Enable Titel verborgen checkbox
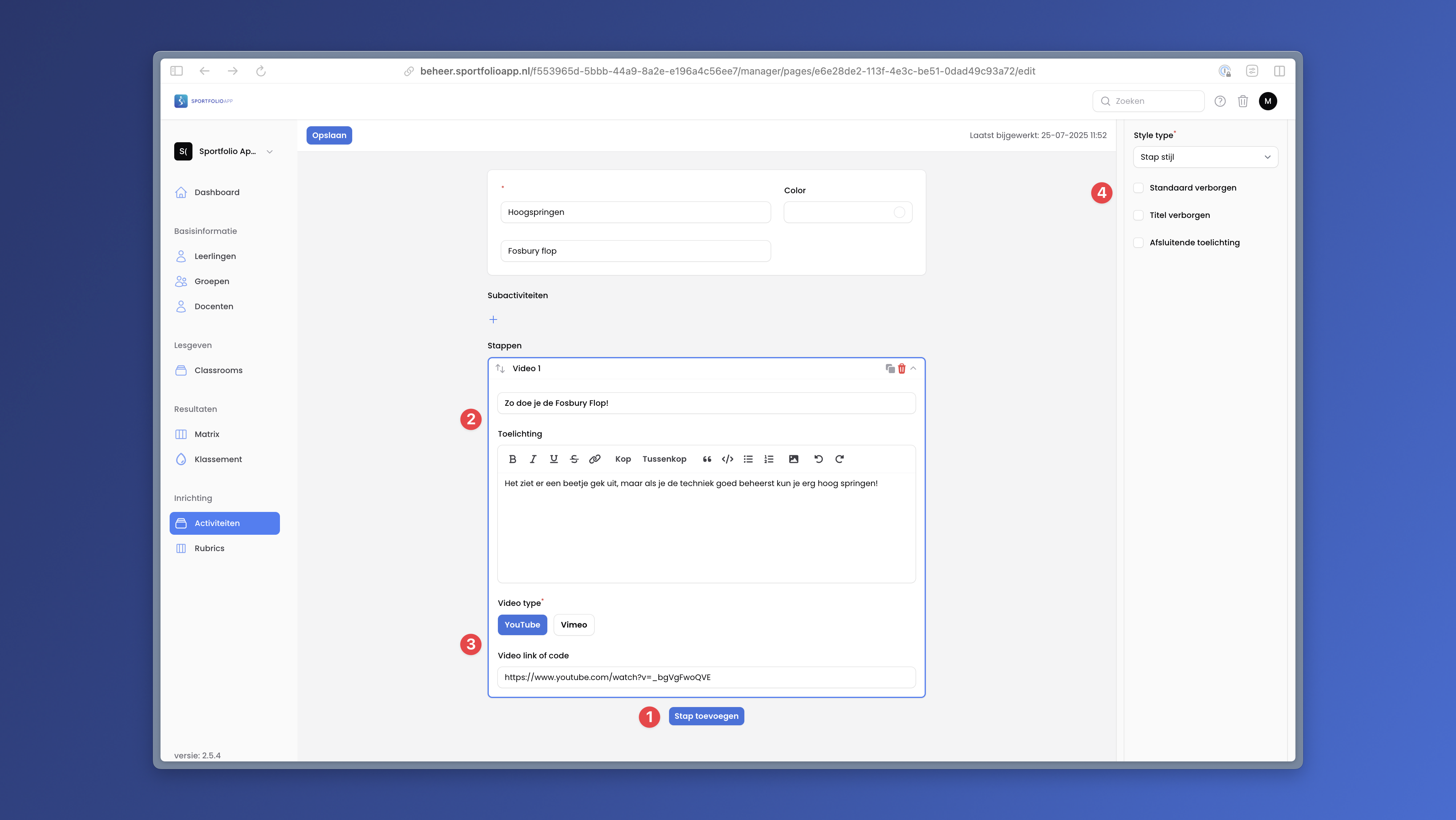Screen dimensions: 1456x820 [1138, 215]
